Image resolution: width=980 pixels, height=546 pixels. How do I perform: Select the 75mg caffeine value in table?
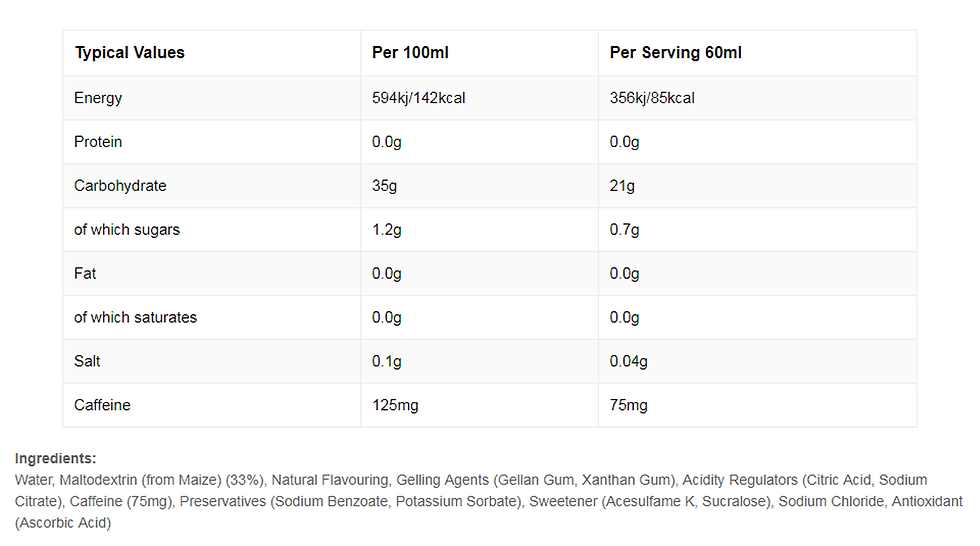(629, 405)
